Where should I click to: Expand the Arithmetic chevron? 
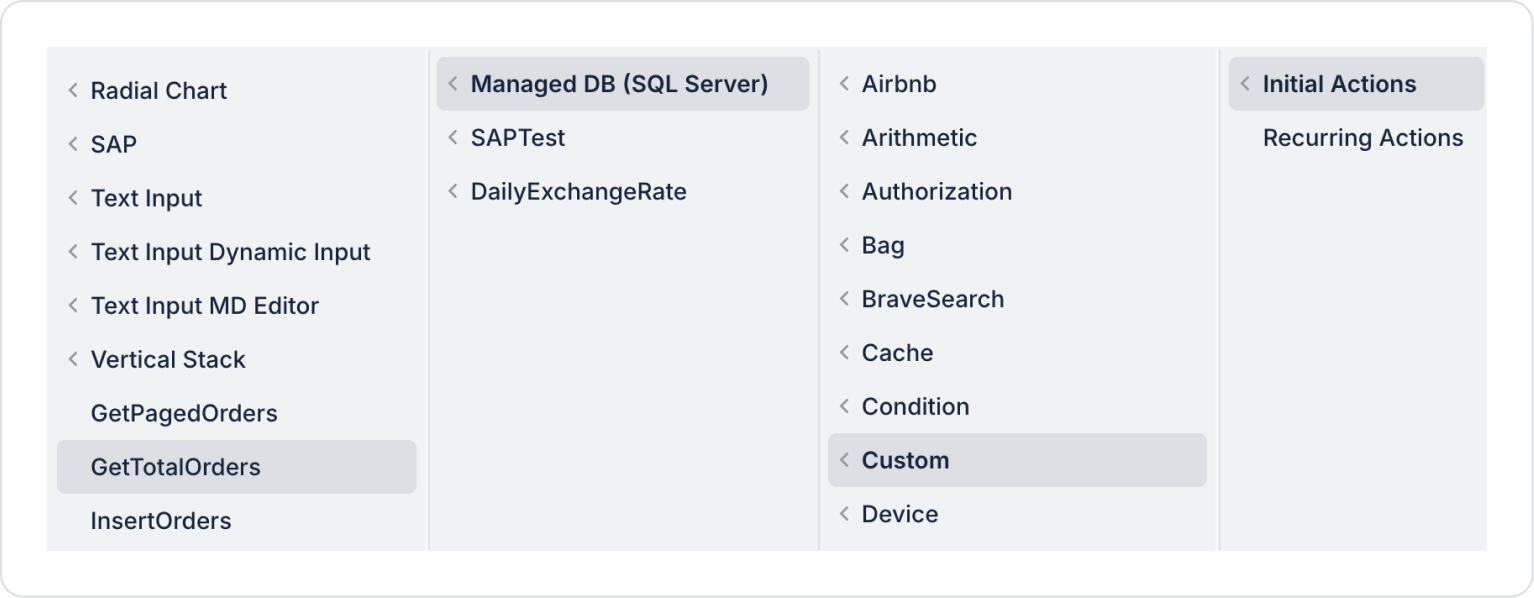click(x=844, y=138)
